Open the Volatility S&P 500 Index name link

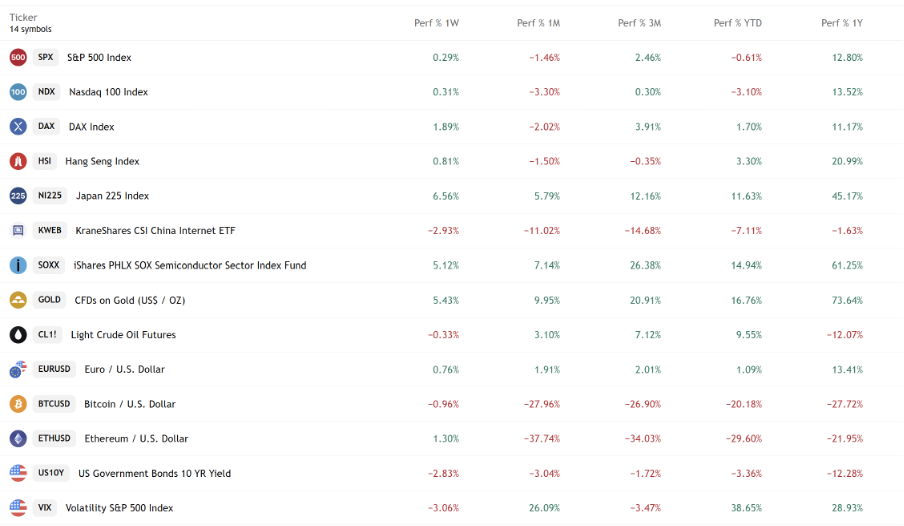click(119, 508)
